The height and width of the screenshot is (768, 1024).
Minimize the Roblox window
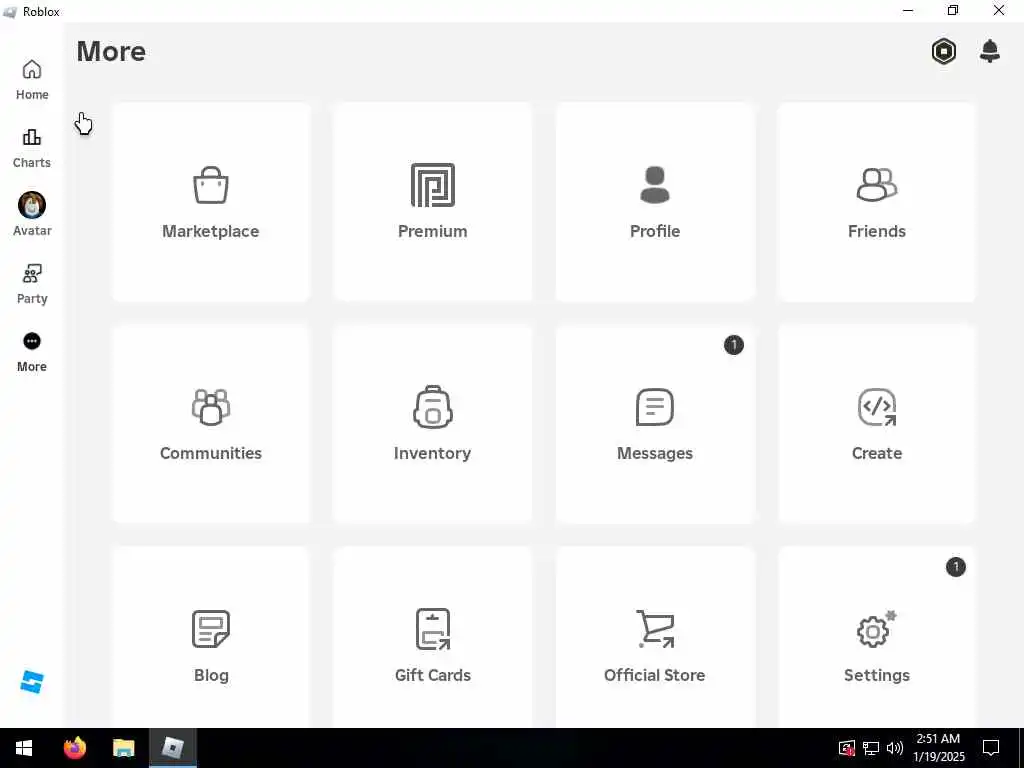point(908,10)
